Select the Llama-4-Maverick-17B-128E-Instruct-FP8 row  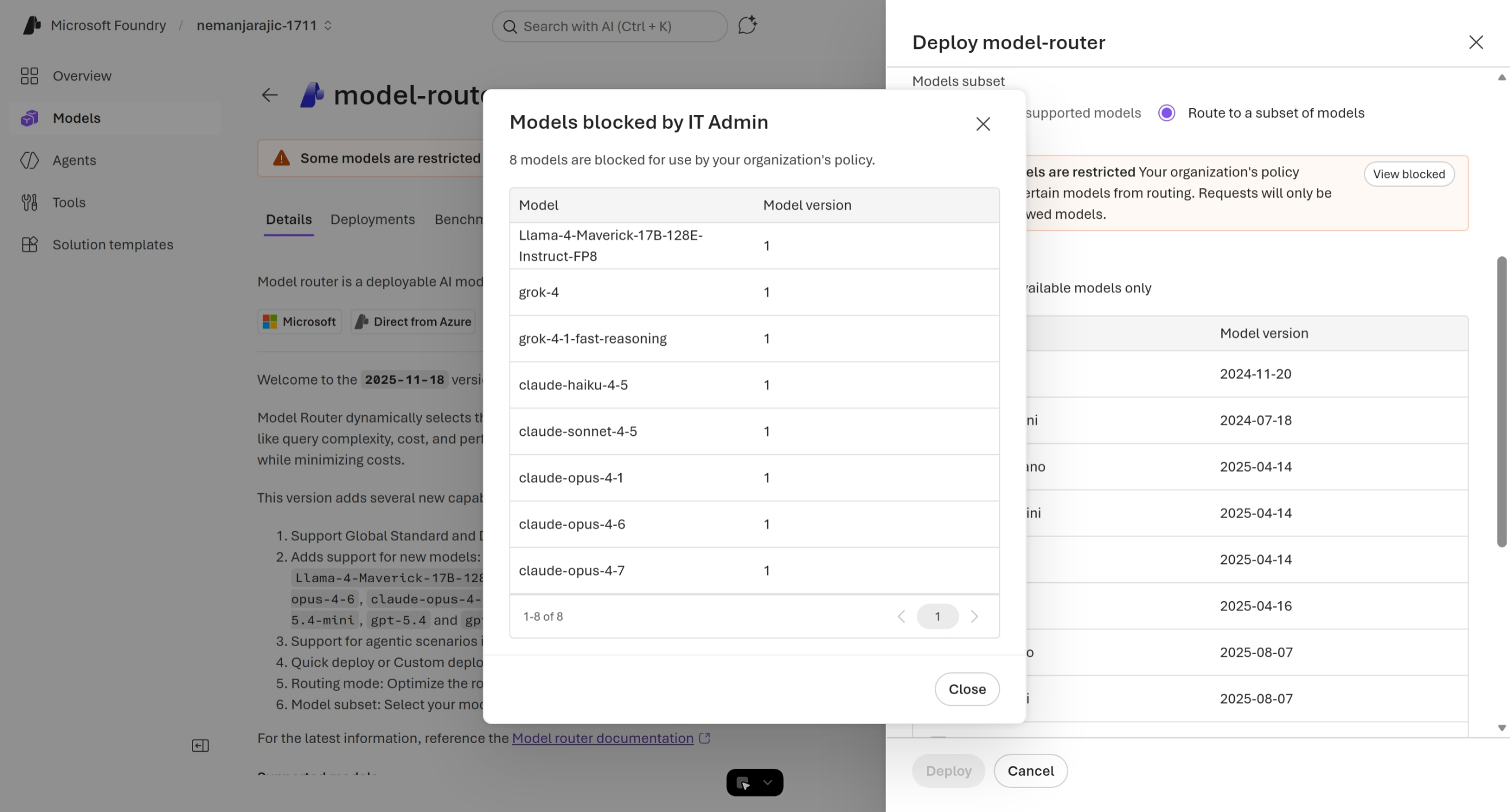pos(754,245)
